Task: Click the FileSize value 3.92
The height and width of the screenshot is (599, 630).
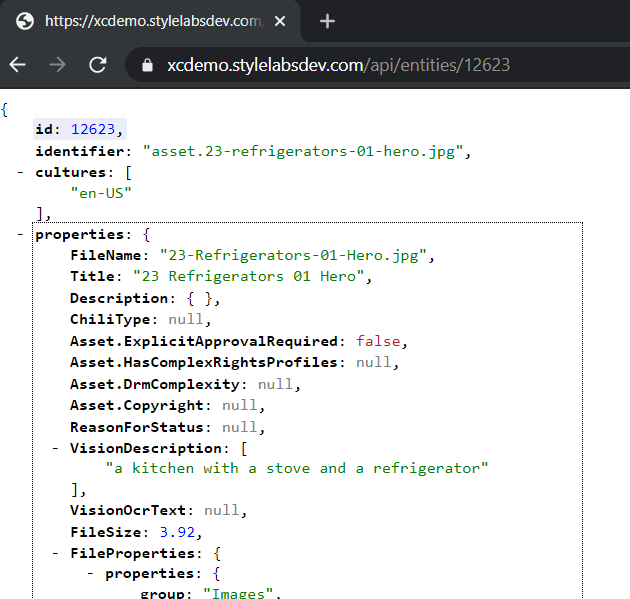Action: point(177,532)
